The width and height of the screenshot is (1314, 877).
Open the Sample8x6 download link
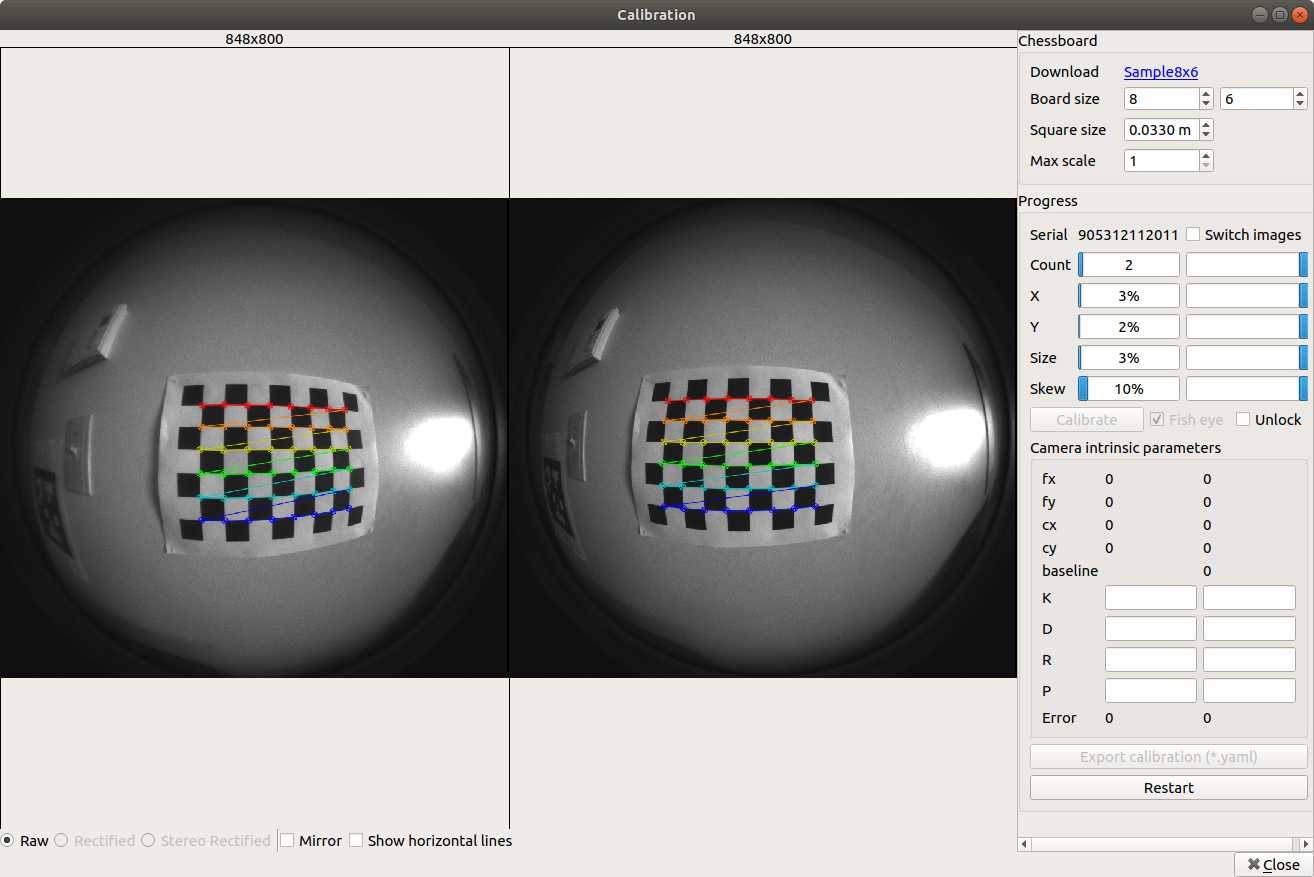tap(1160, 72)
